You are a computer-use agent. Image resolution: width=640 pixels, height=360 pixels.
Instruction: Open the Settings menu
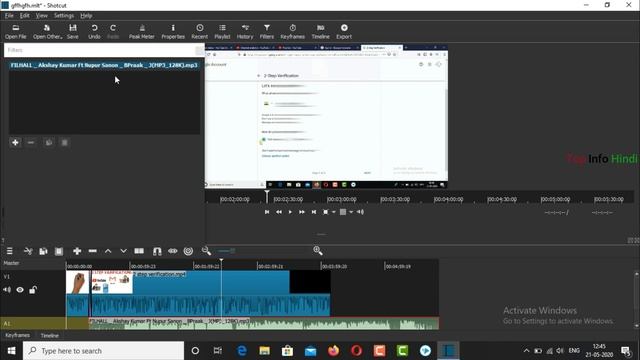[64, 16]
